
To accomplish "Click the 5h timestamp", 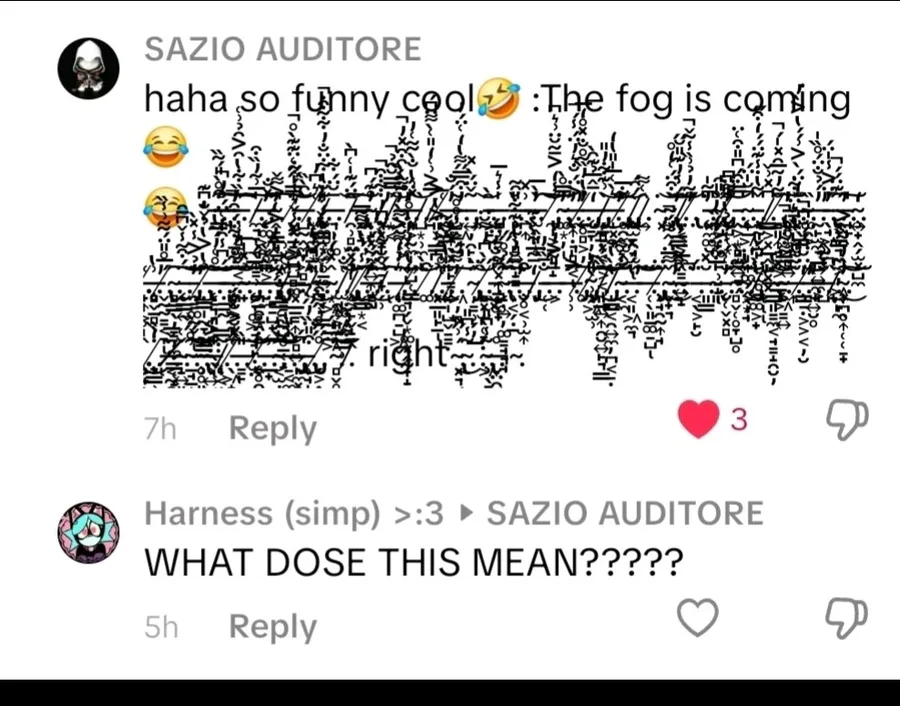I will click(x=161, y=627).
